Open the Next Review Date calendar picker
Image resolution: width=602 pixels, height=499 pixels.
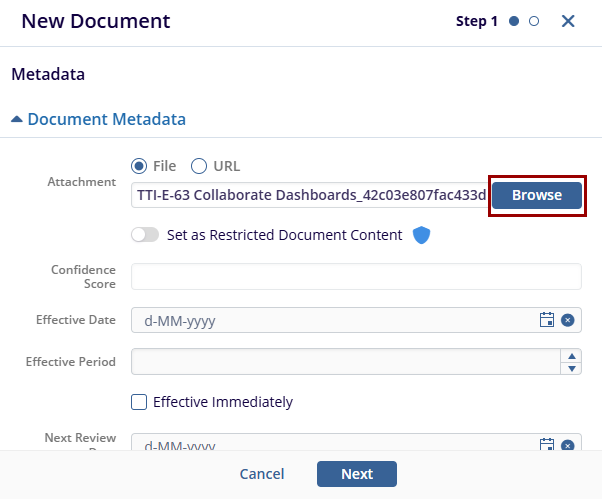[x=546, y=445]
